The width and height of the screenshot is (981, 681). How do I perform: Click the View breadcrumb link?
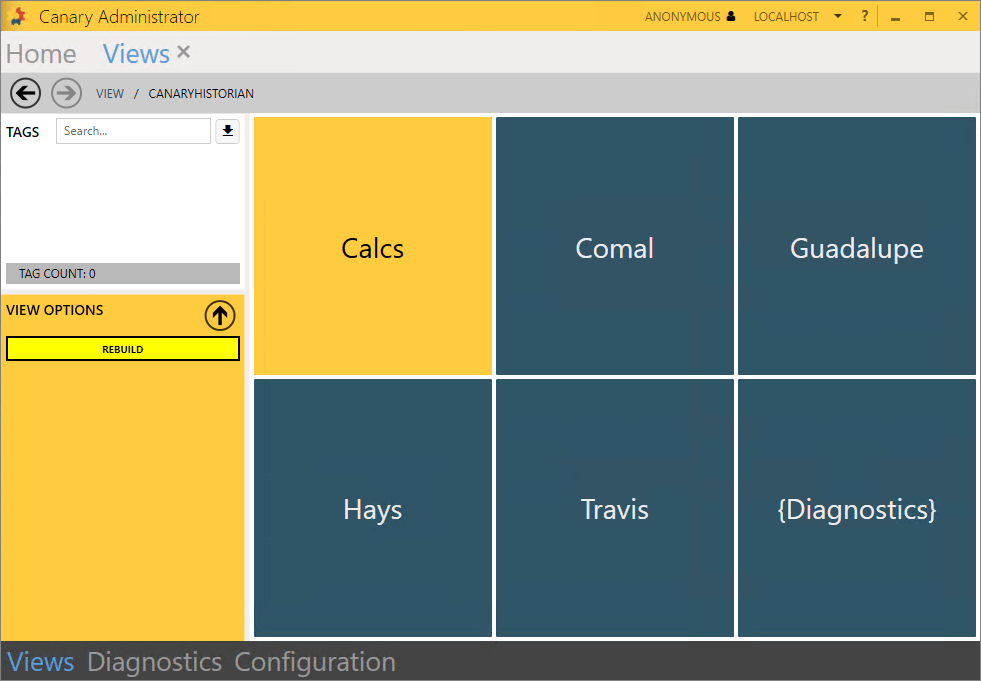110,94
